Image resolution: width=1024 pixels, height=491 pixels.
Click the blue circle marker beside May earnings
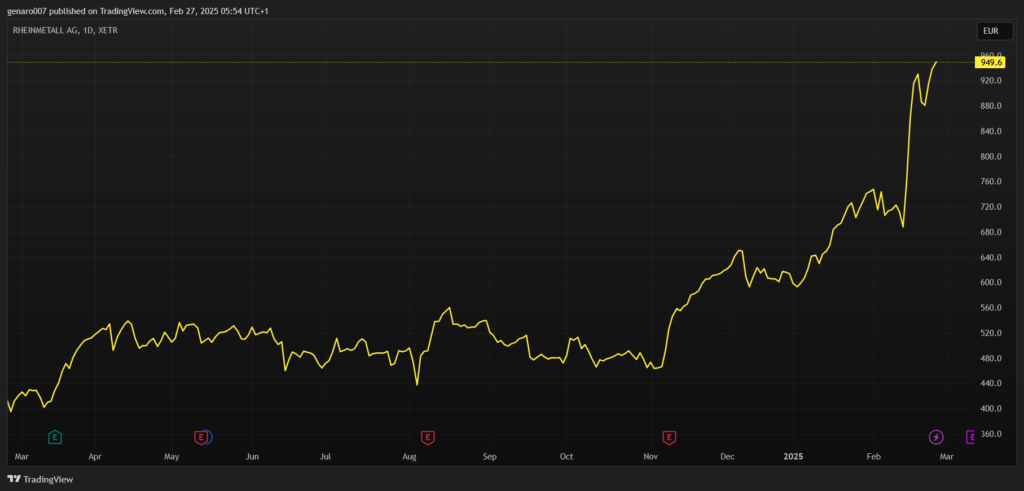209,437
